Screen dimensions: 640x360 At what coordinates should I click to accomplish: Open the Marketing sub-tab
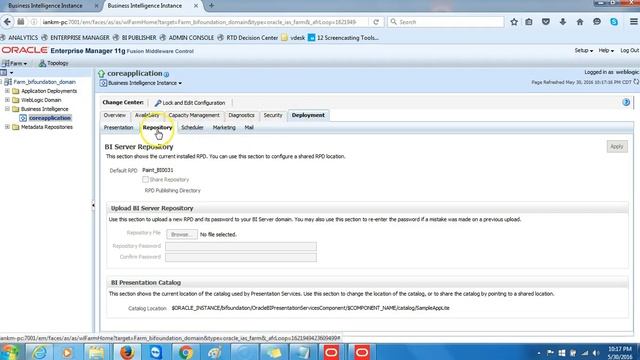[x=224, y=127]
